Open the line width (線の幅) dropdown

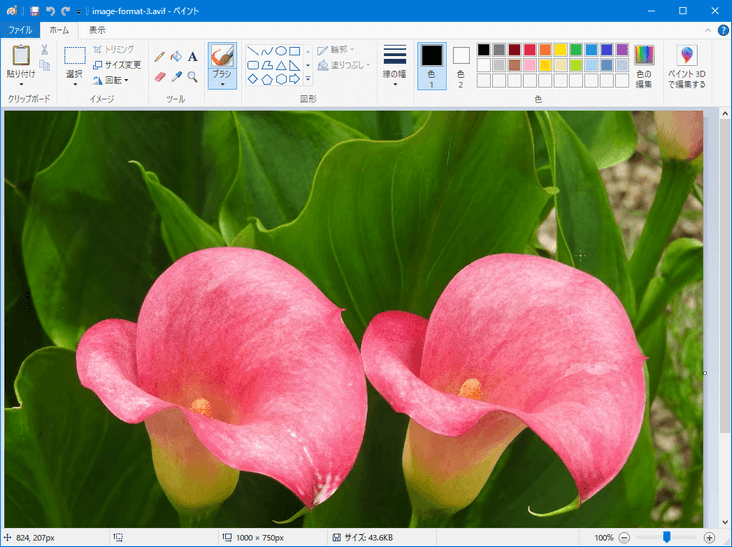[x=395, y=66]
